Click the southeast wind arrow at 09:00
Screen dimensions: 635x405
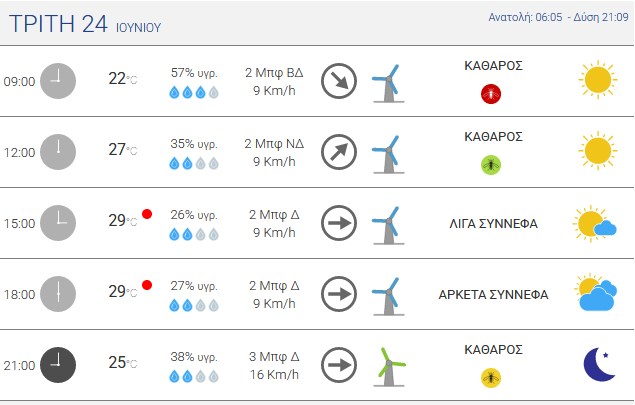point(339,81)
